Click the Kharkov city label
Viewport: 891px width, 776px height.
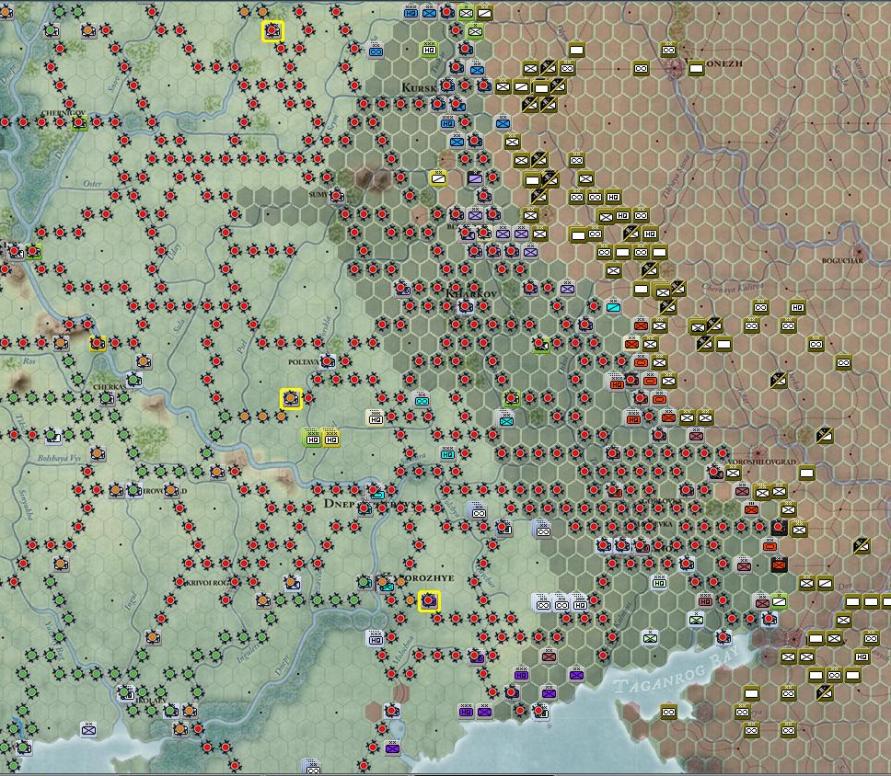pos(471,294)
